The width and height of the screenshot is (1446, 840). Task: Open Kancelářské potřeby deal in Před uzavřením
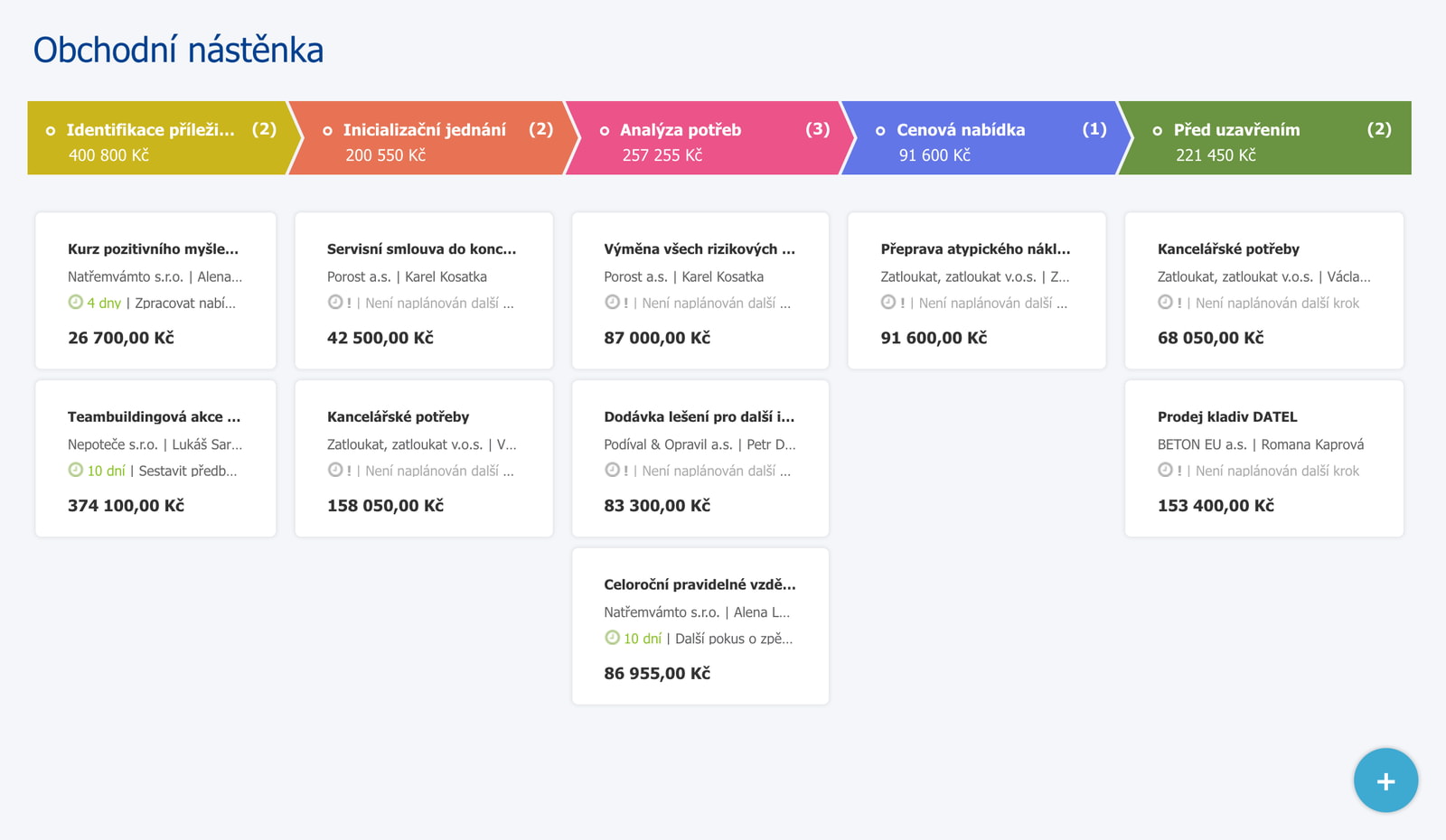(x=1228, y=249)
